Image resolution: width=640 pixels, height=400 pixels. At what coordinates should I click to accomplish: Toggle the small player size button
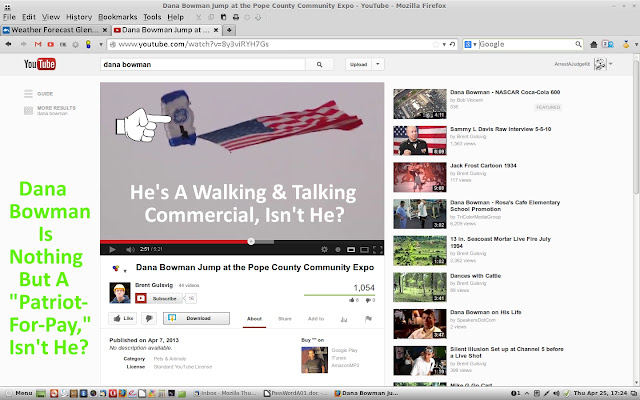pyautogui.click(x=351, y=249)
